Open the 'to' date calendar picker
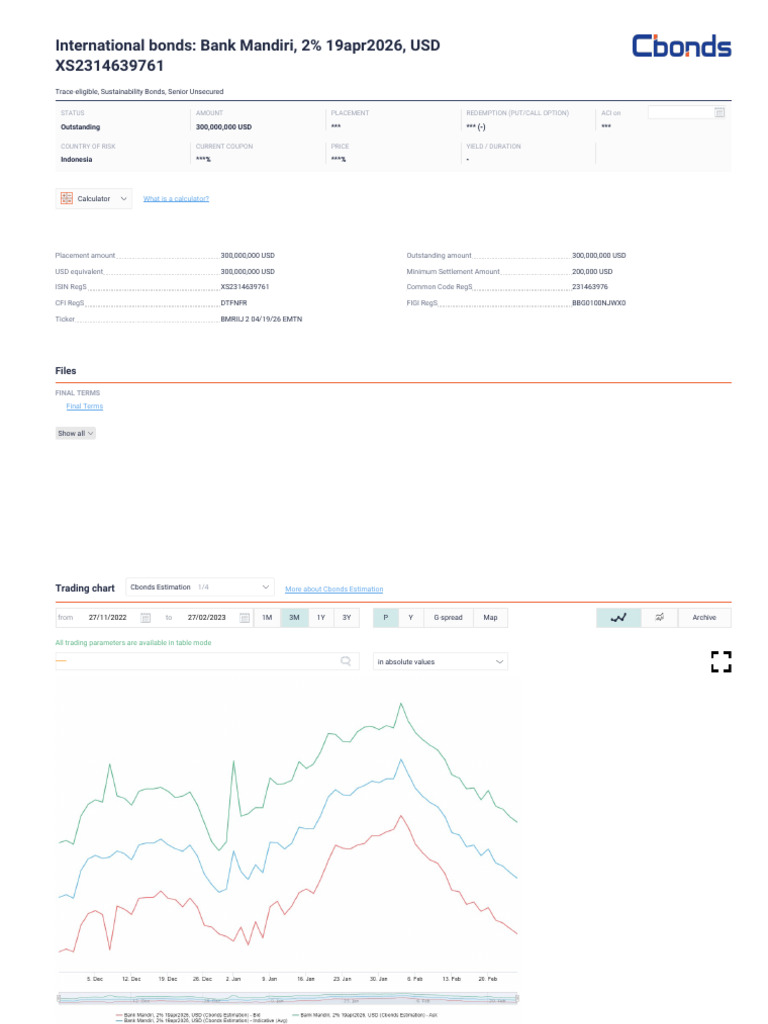The height and width of the screenshot is (1024, 768). point(244,618)
